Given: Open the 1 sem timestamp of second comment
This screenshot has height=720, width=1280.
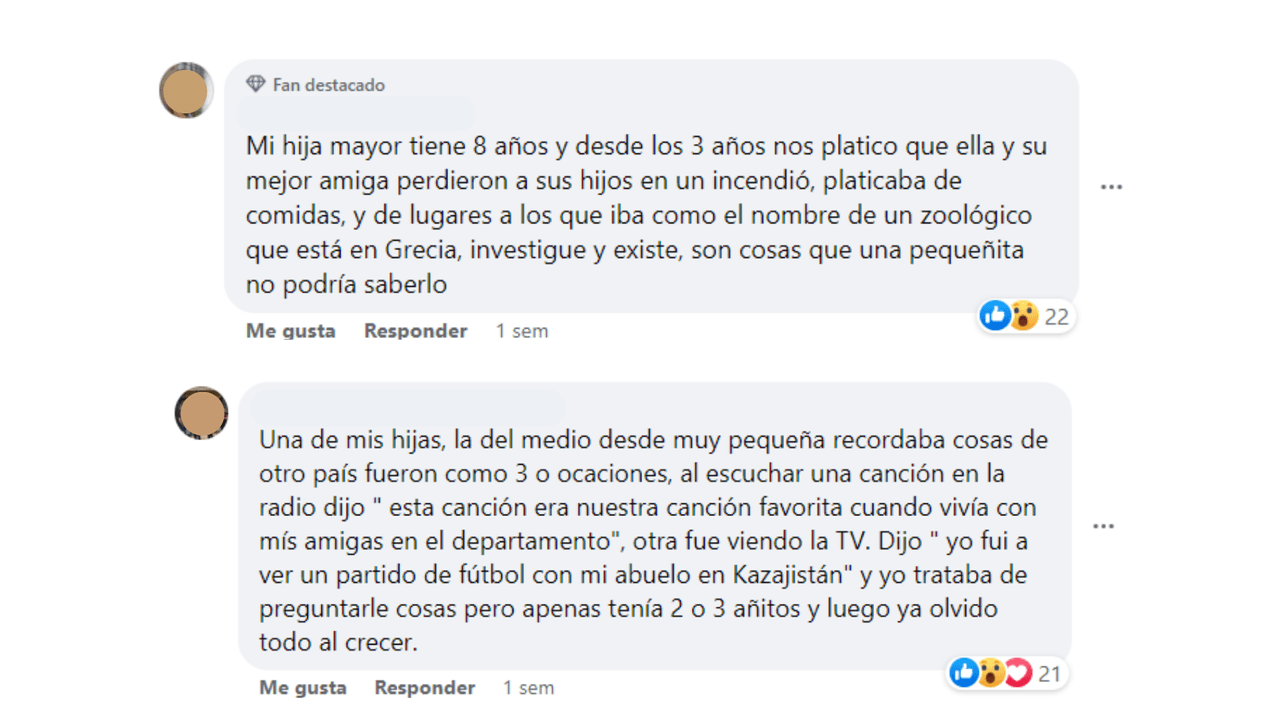Looking at the screenshot, I should coord(528,687).
